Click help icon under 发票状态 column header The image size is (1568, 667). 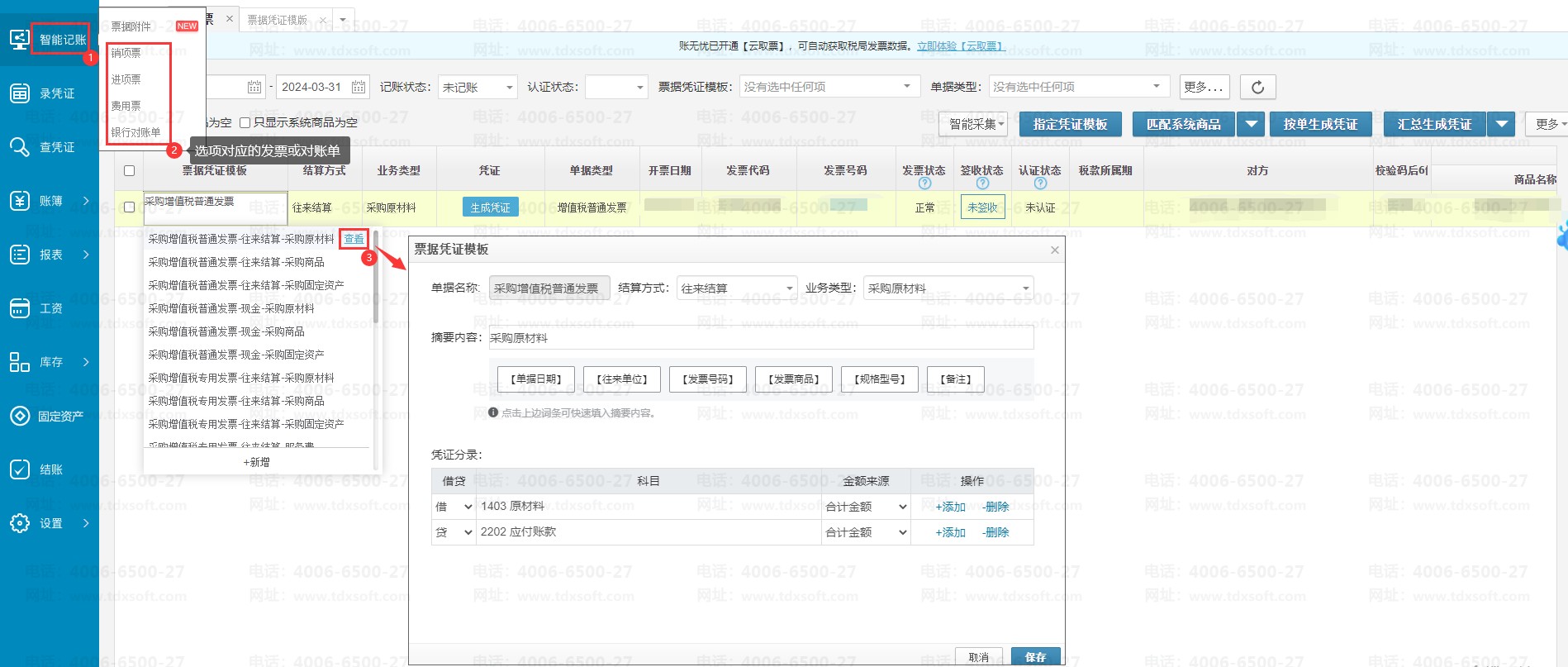[924, 183]
